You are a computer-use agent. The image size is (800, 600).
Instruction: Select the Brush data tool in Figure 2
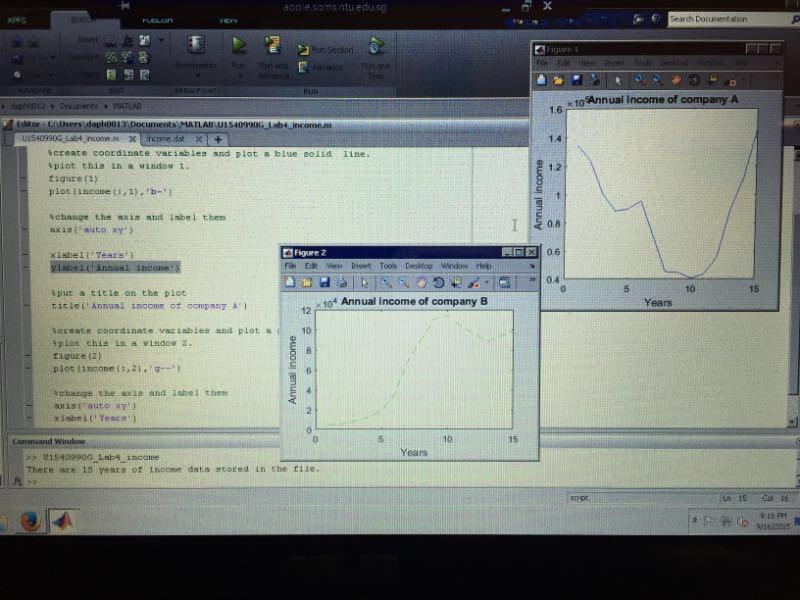tap(473, 283)
